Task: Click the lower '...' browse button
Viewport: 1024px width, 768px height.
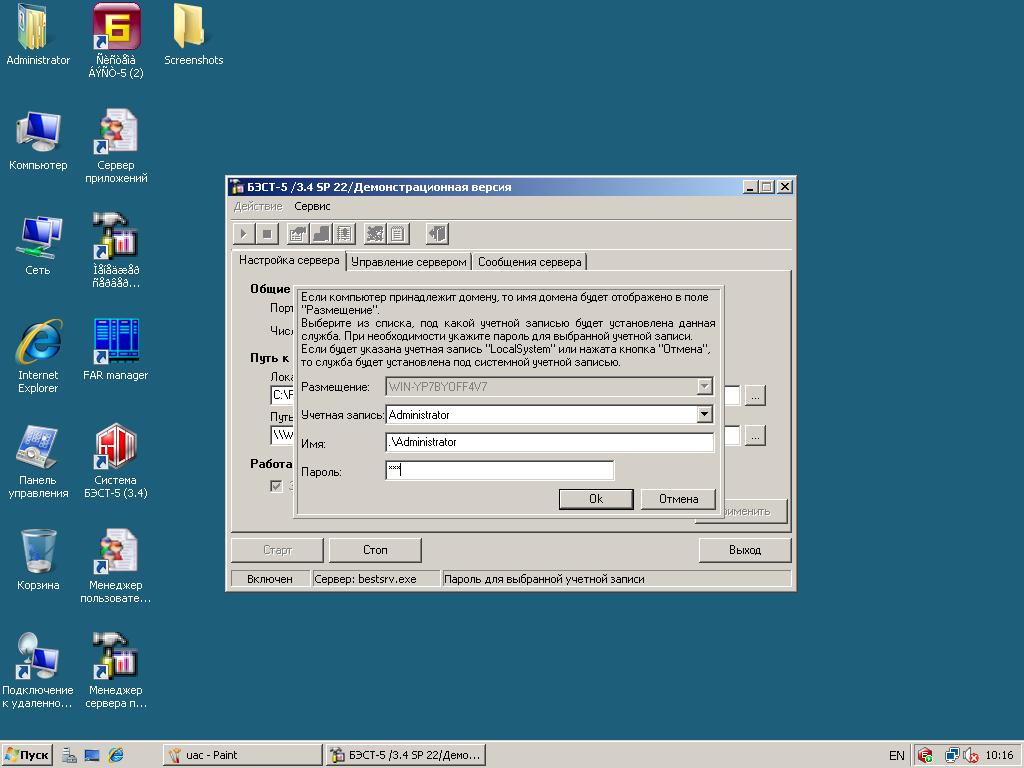Action: click(x=755, y=436)
